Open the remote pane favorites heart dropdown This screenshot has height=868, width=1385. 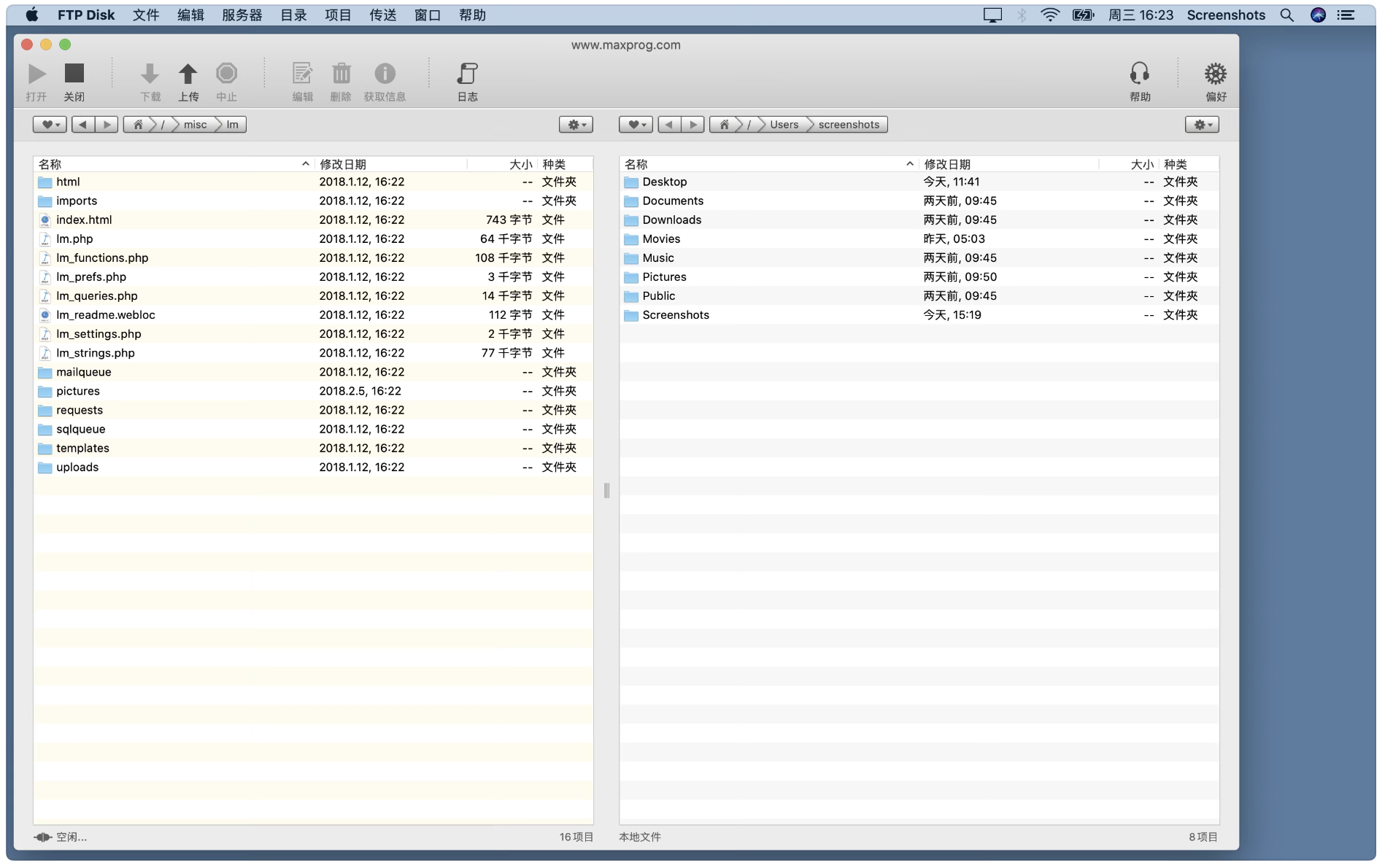(x=50, y=125)
